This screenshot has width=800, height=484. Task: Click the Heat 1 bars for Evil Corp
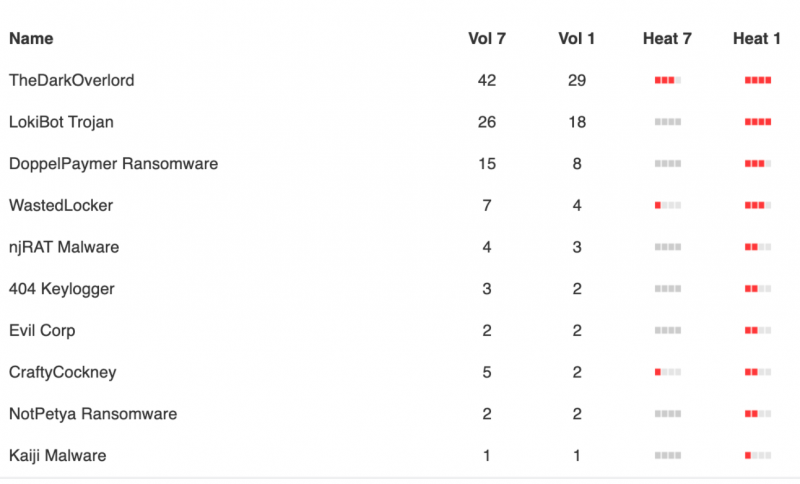click(x=758, y=330)
